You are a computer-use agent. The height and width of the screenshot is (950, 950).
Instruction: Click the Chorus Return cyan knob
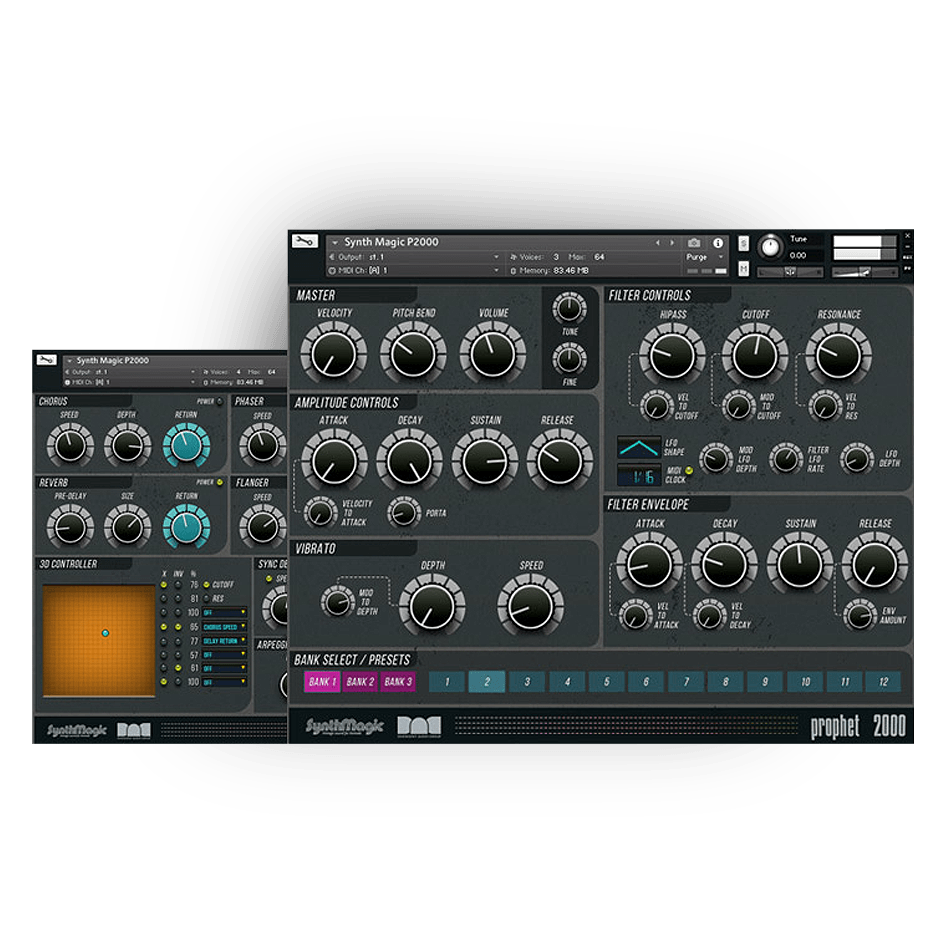coord(187,445)
